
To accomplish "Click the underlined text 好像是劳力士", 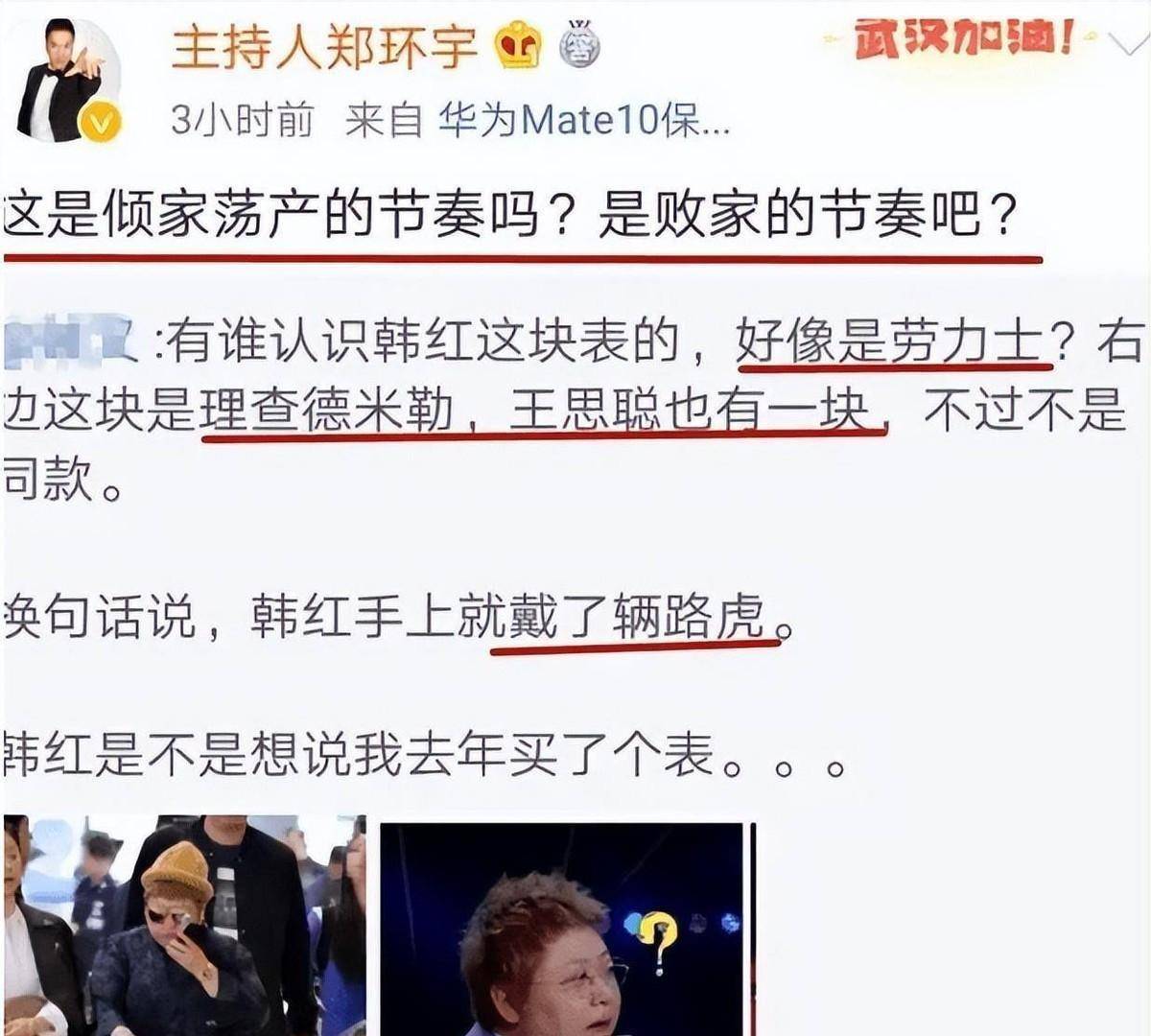I will [889, 342].
